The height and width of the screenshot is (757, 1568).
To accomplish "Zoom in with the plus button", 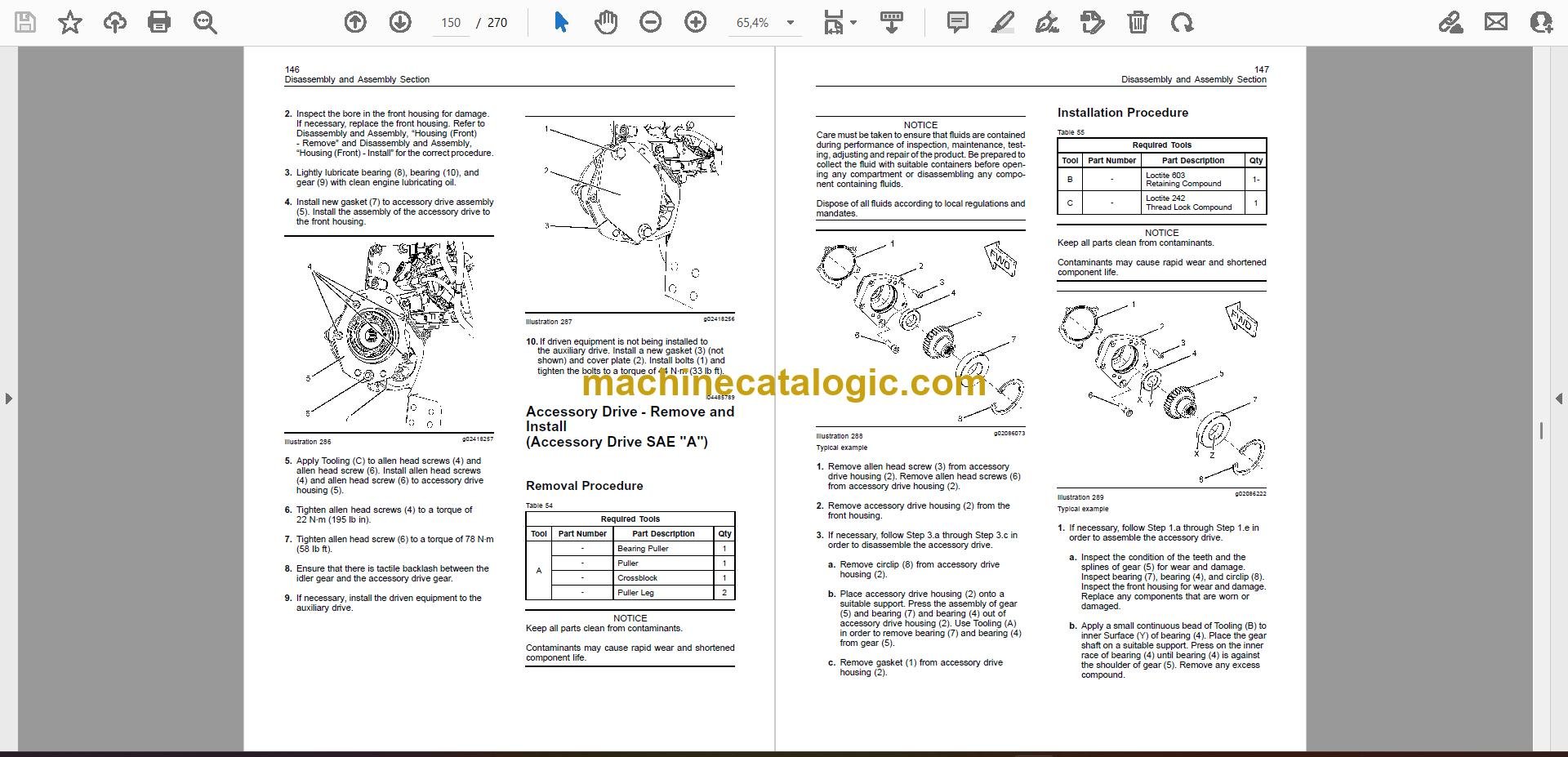I will pyautogui.click(x=696, y=22).
